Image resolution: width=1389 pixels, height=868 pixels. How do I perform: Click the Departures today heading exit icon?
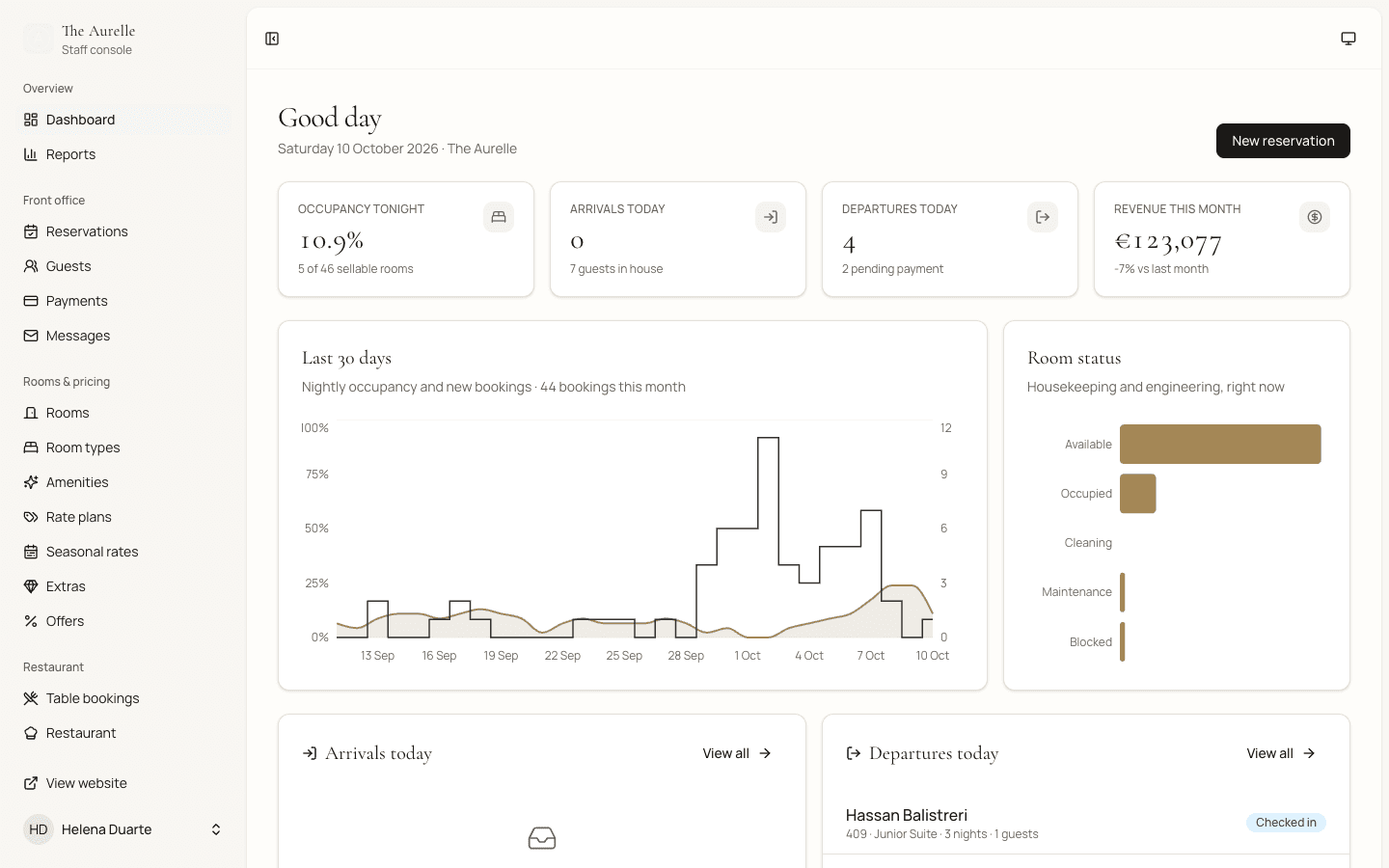coord(854,753)
